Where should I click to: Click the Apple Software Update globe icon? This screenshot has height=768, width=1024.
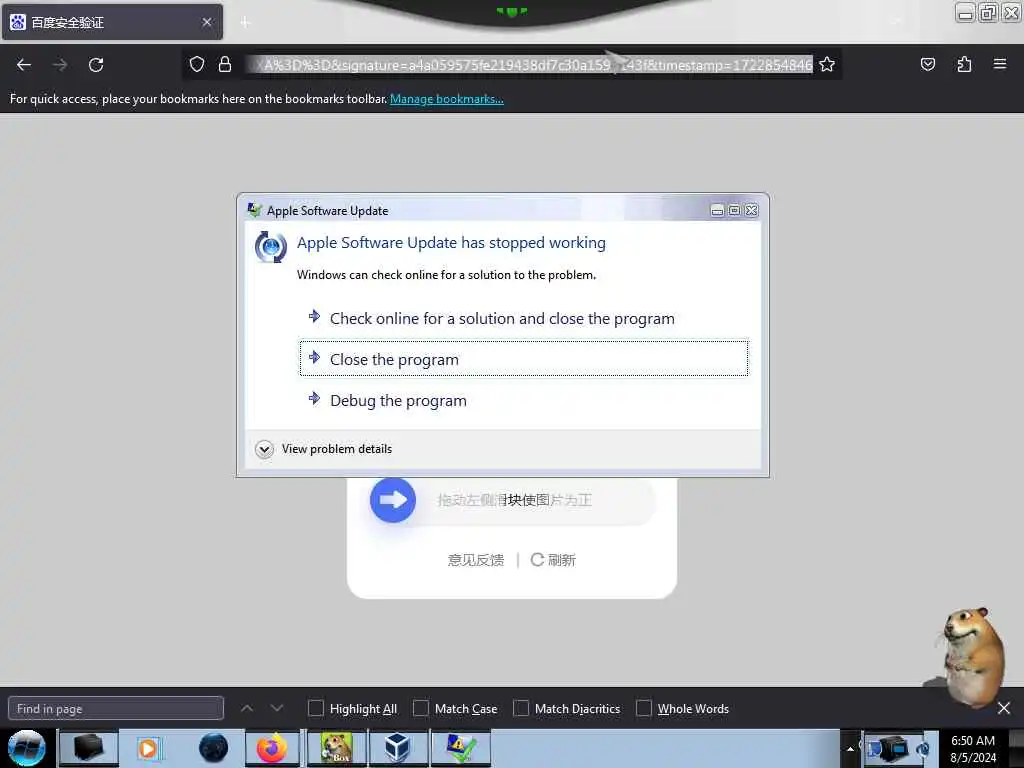(270, 247)
